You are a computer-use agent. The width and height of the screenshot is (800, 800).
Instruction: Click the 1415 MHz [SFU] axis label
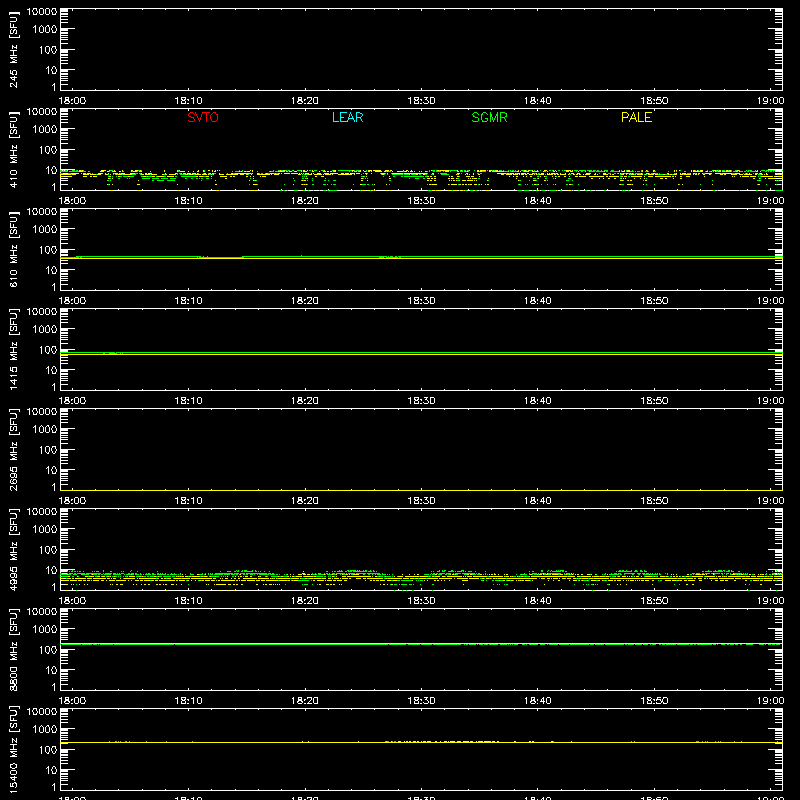tap(14, 349)
